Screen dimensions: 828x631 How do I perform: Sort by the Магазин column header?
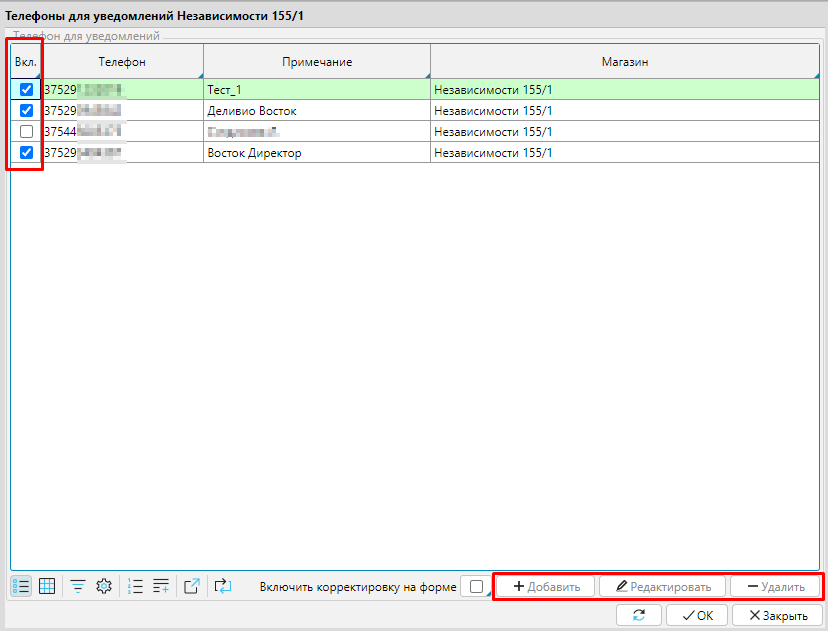click(x=624, y=62)
